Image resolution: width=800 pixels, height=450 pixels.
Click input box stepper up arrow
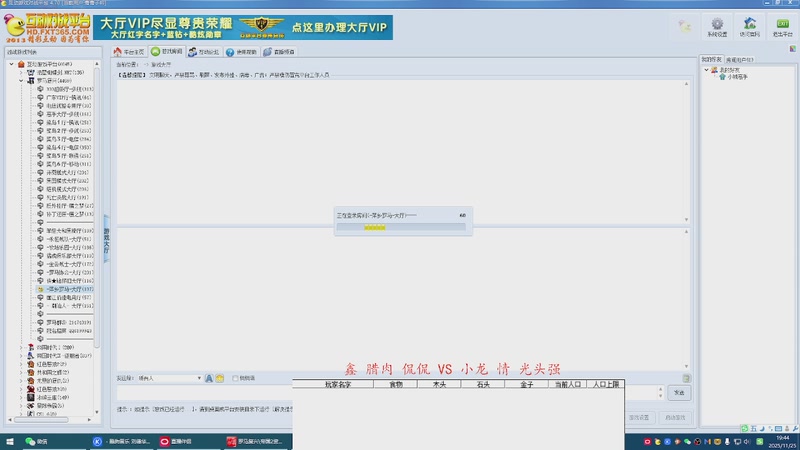pyautogui.click(x=660, y=389)
